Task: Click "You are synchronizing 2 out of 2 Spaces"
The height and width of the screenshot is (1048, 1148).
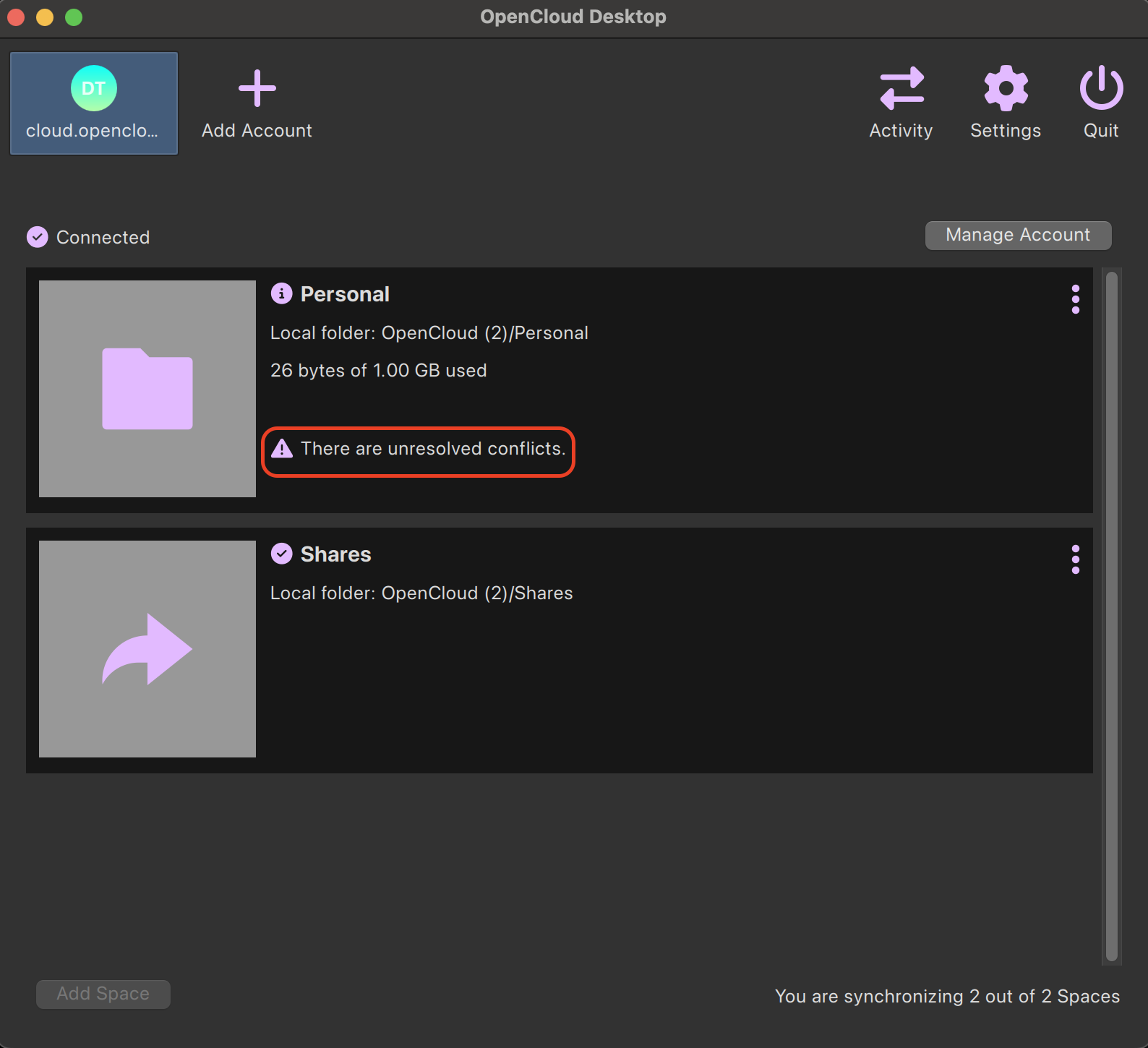Action: pyautogui.click(x=947, y=997)
